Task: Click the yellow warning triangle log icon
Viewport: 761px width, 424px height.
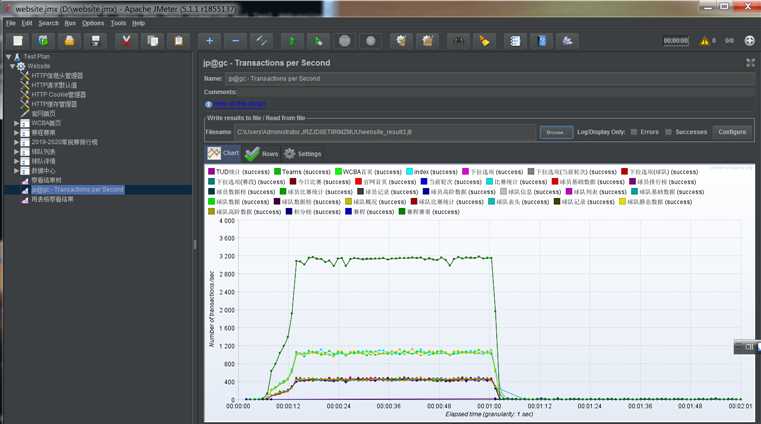Action: [704, 41]
